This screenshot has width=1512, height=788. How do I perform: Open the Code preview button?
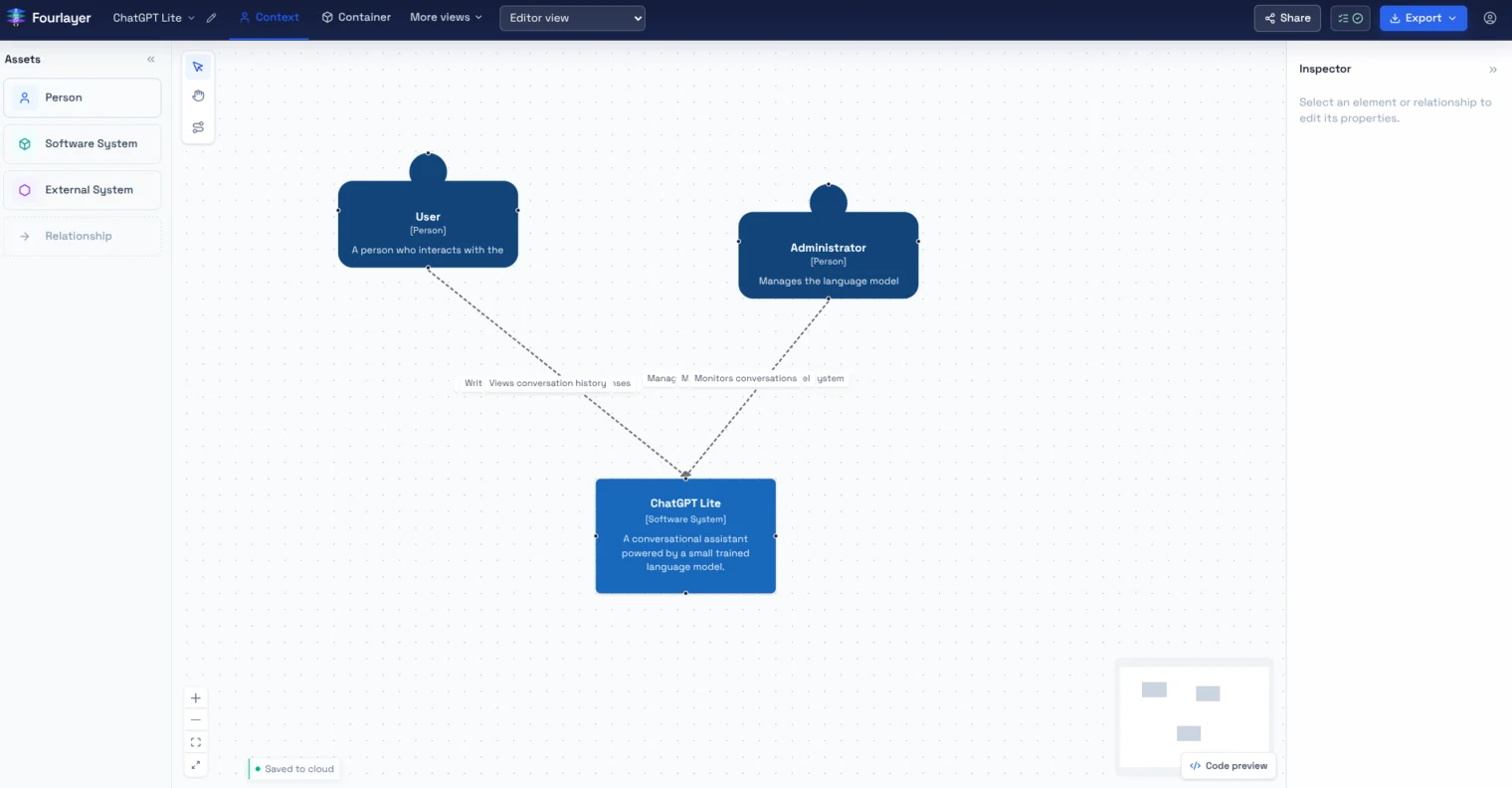point(1228,766)
